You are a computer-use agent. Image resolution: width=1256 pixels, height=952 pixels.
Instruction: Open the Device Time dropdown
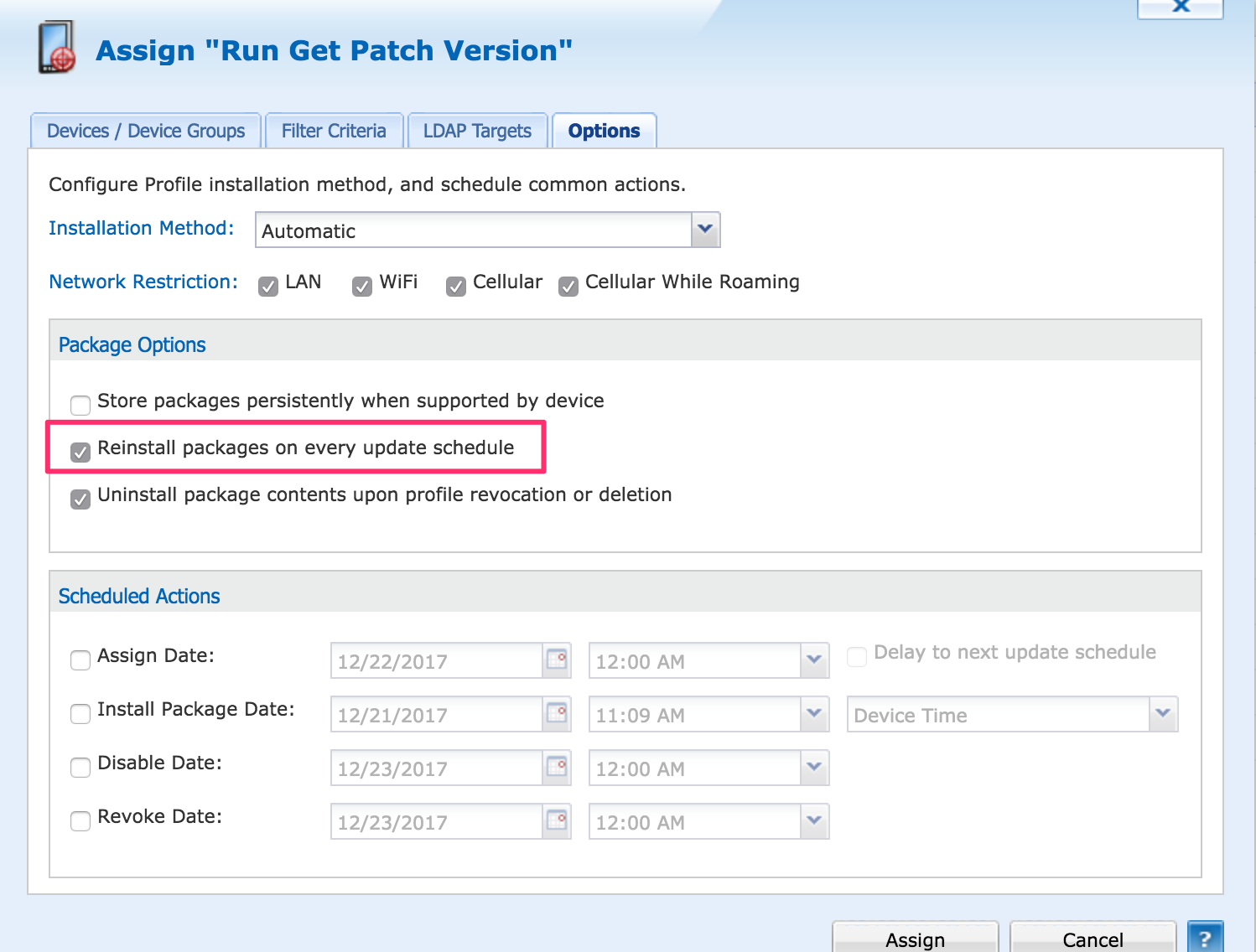1163,714
